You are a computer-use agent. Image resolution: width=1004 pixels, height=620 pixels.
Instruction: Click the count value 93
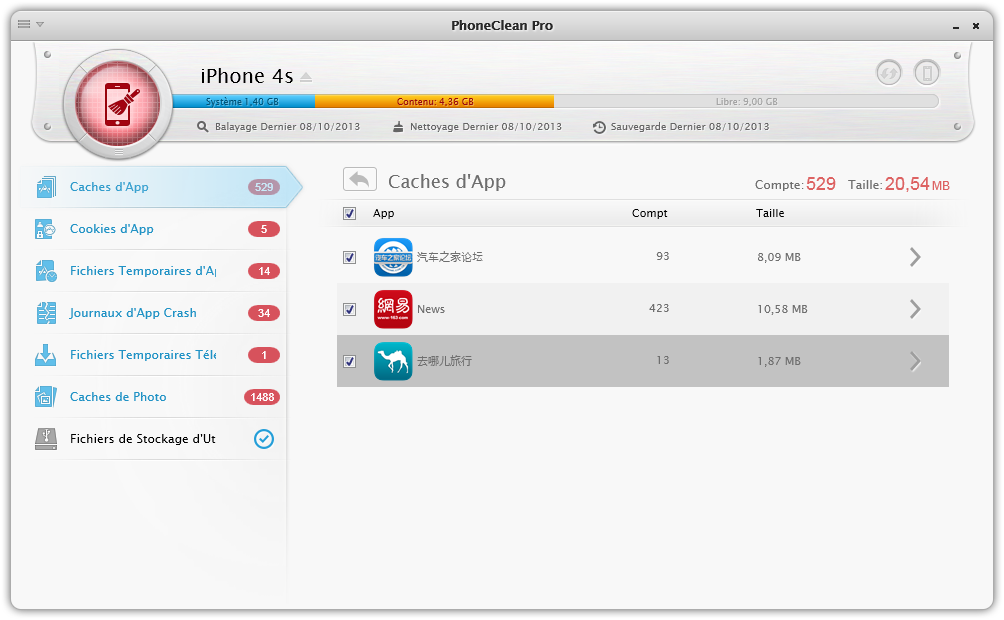[663, 257]
